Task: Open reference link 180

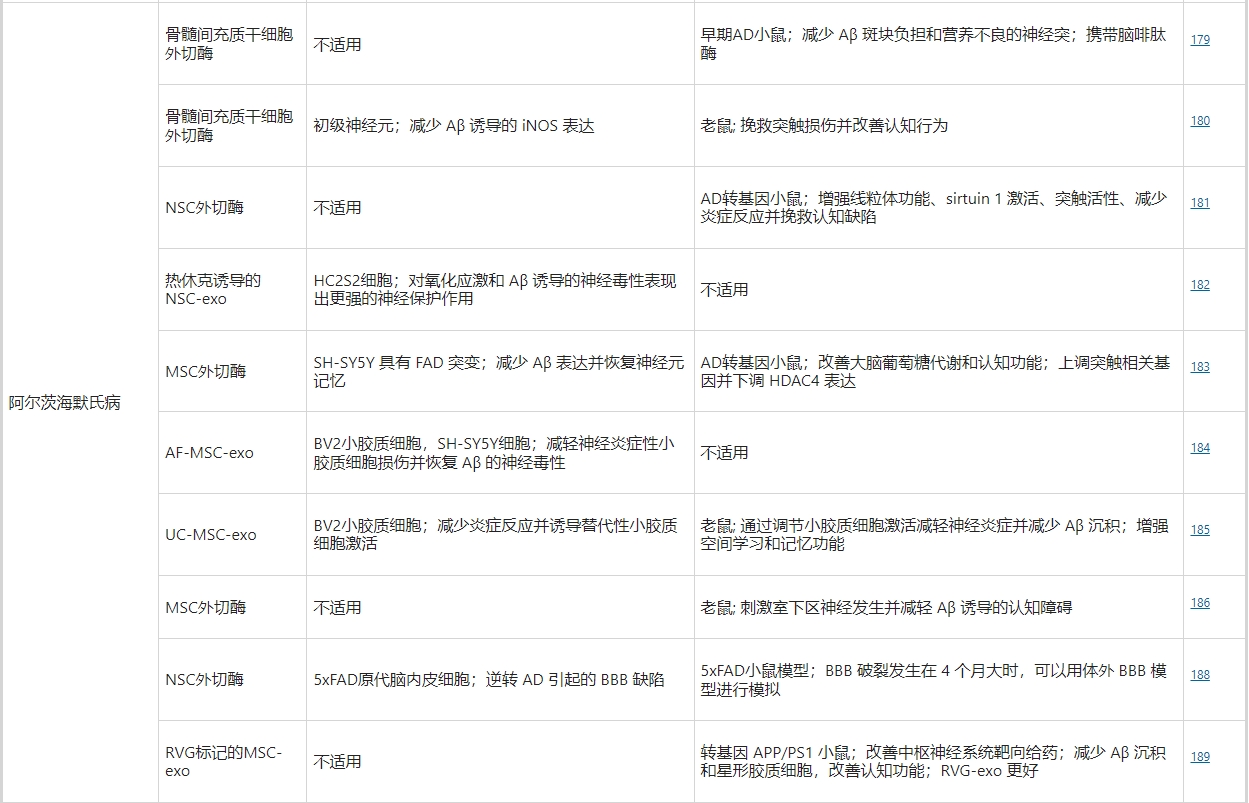Action: point(1199,121)
